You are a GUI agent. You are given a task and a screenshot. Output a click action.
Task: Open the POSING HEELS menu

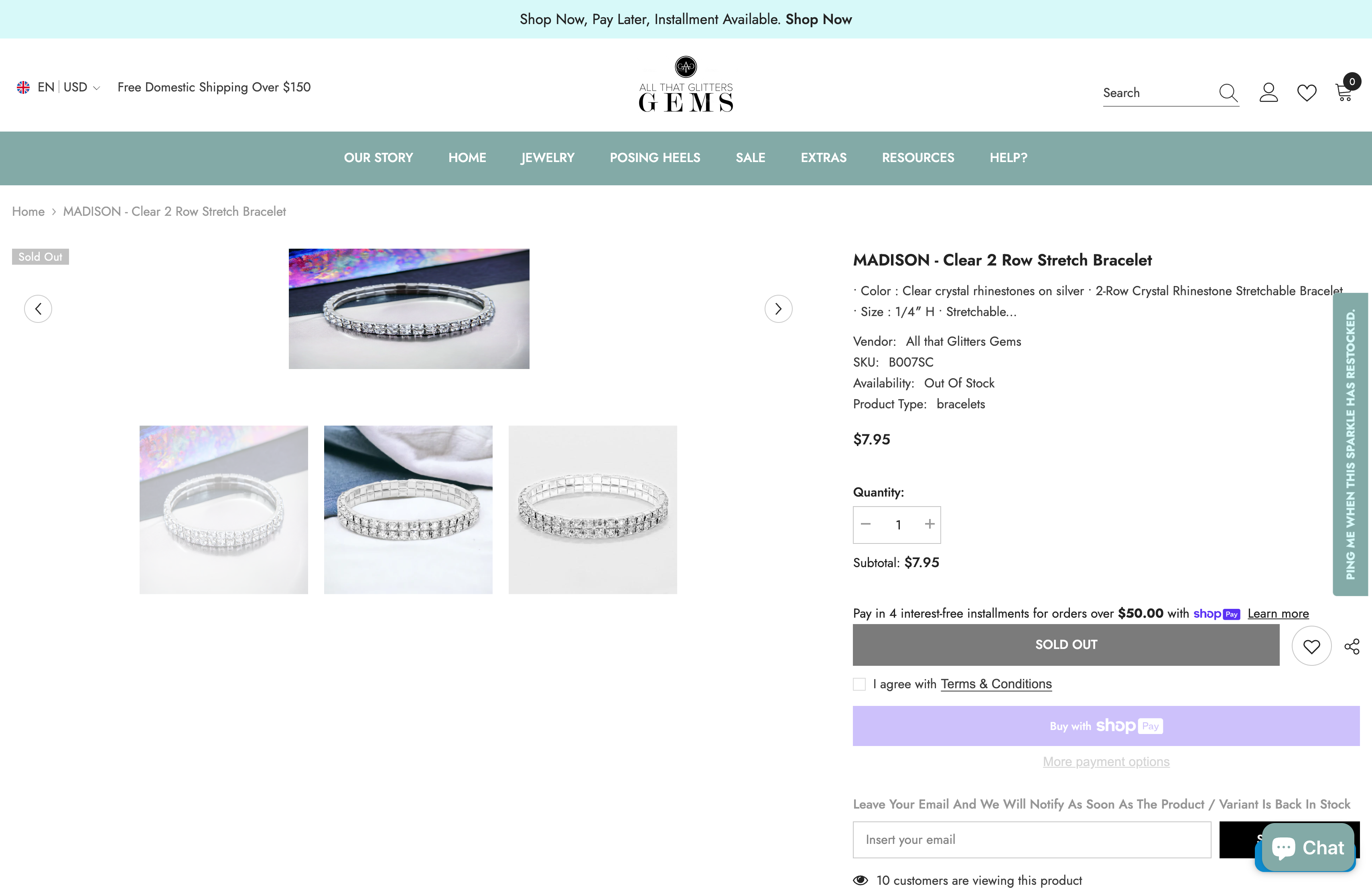click(x=655, y=158)
